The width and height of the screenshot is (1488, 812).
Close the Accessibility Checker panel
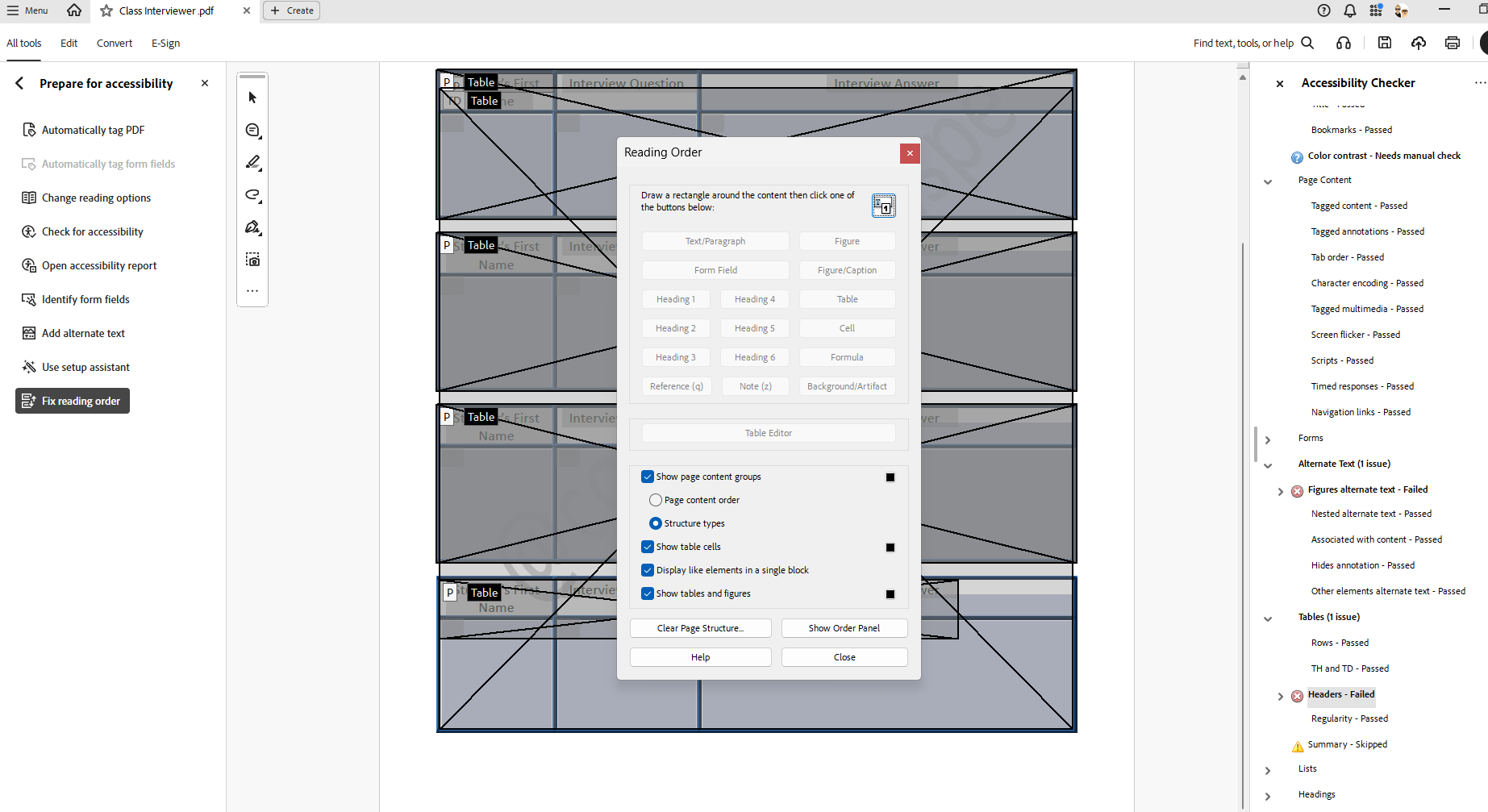coord(1280,83)
